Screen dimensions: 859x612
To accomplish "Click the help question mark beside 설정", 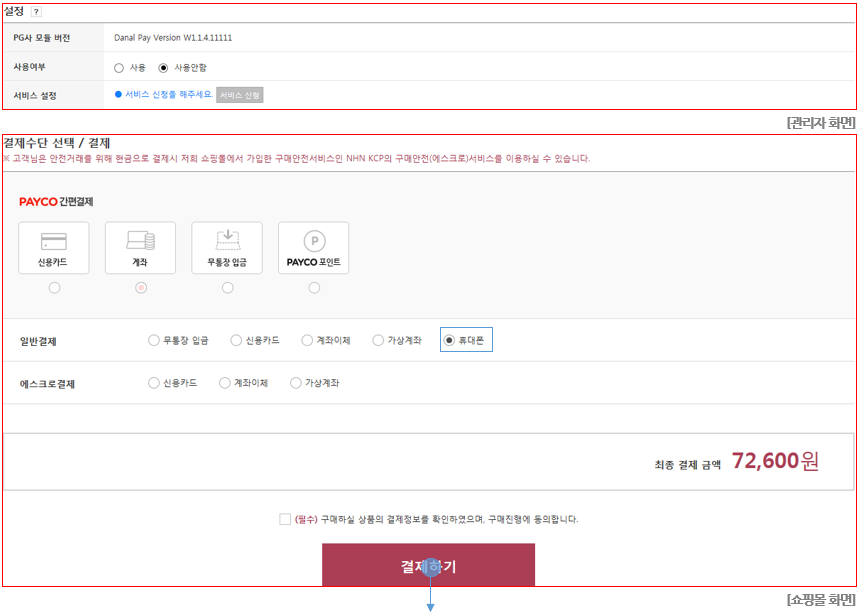I will click(36, 12).
